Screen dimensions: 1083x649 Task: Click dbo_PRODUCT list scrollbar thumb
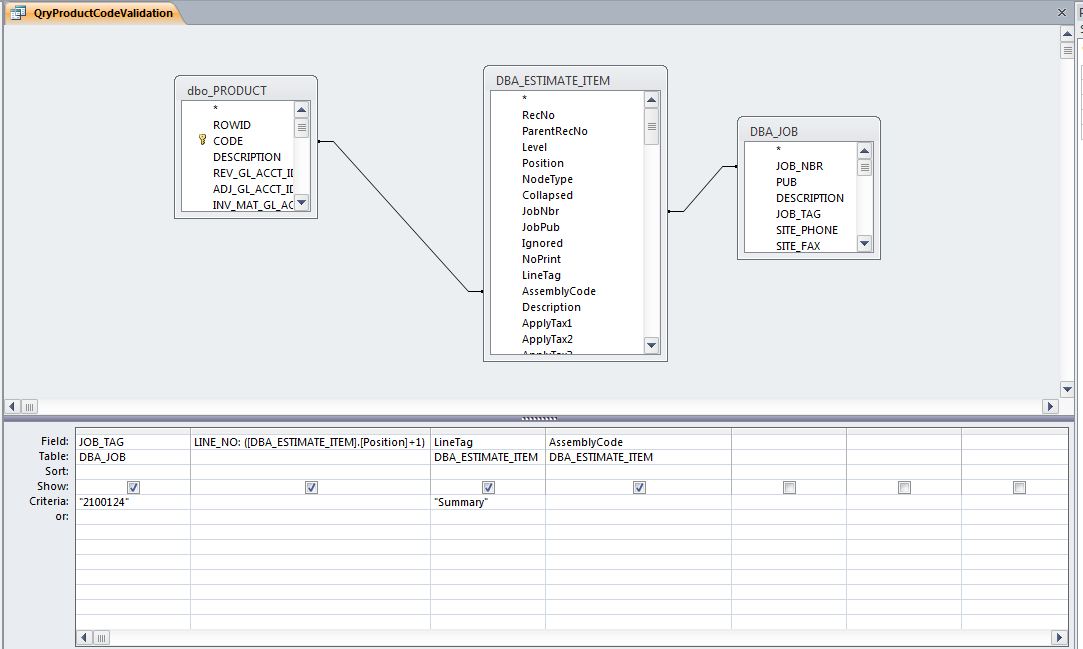[301, 127]
